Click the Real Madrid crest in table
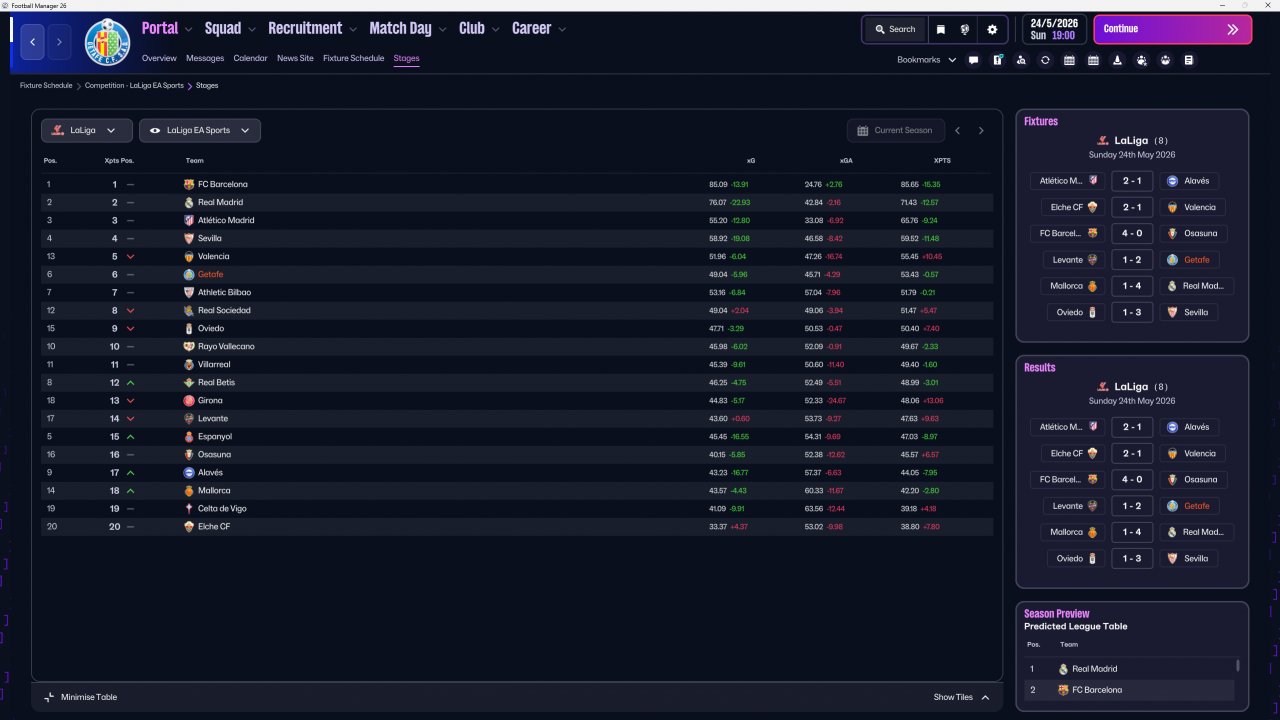This screenshot has height=720, width=1280. tap(189, 203)
